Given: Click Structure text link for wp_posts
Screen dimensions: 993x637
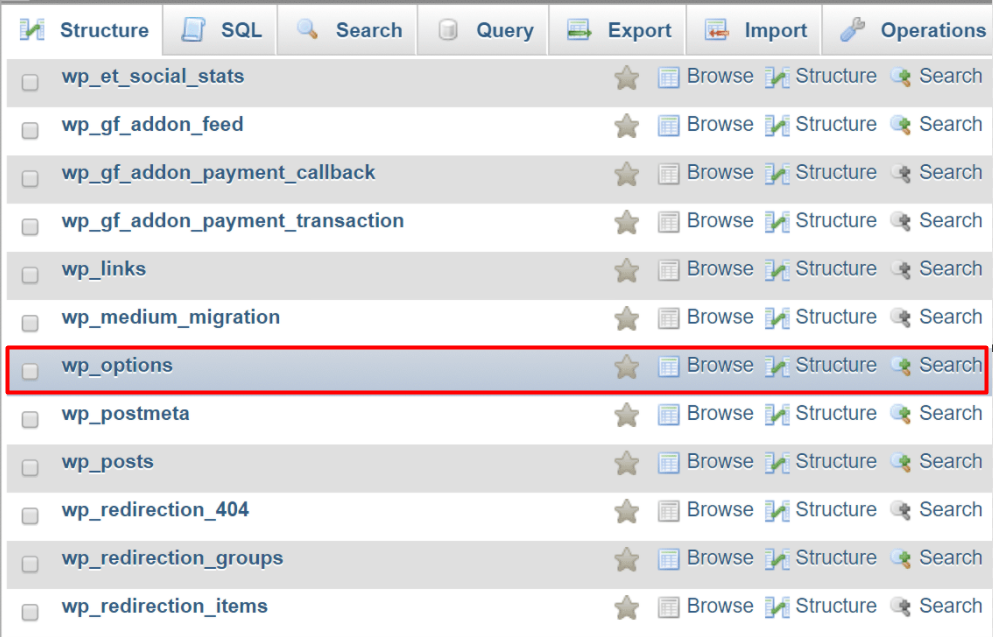Looking at the screenshot, I should [836, 461].
